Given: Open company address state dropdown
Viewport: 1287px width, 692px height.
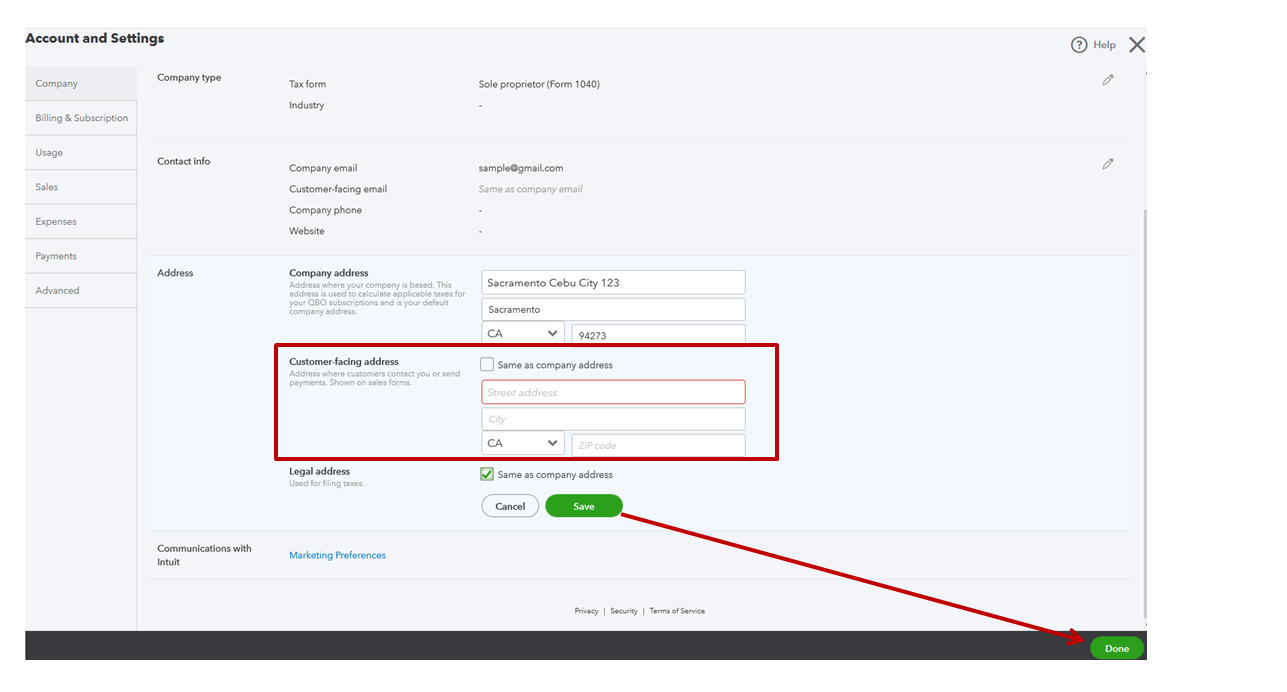Looking at the screenshot, I should coord(522,334).
